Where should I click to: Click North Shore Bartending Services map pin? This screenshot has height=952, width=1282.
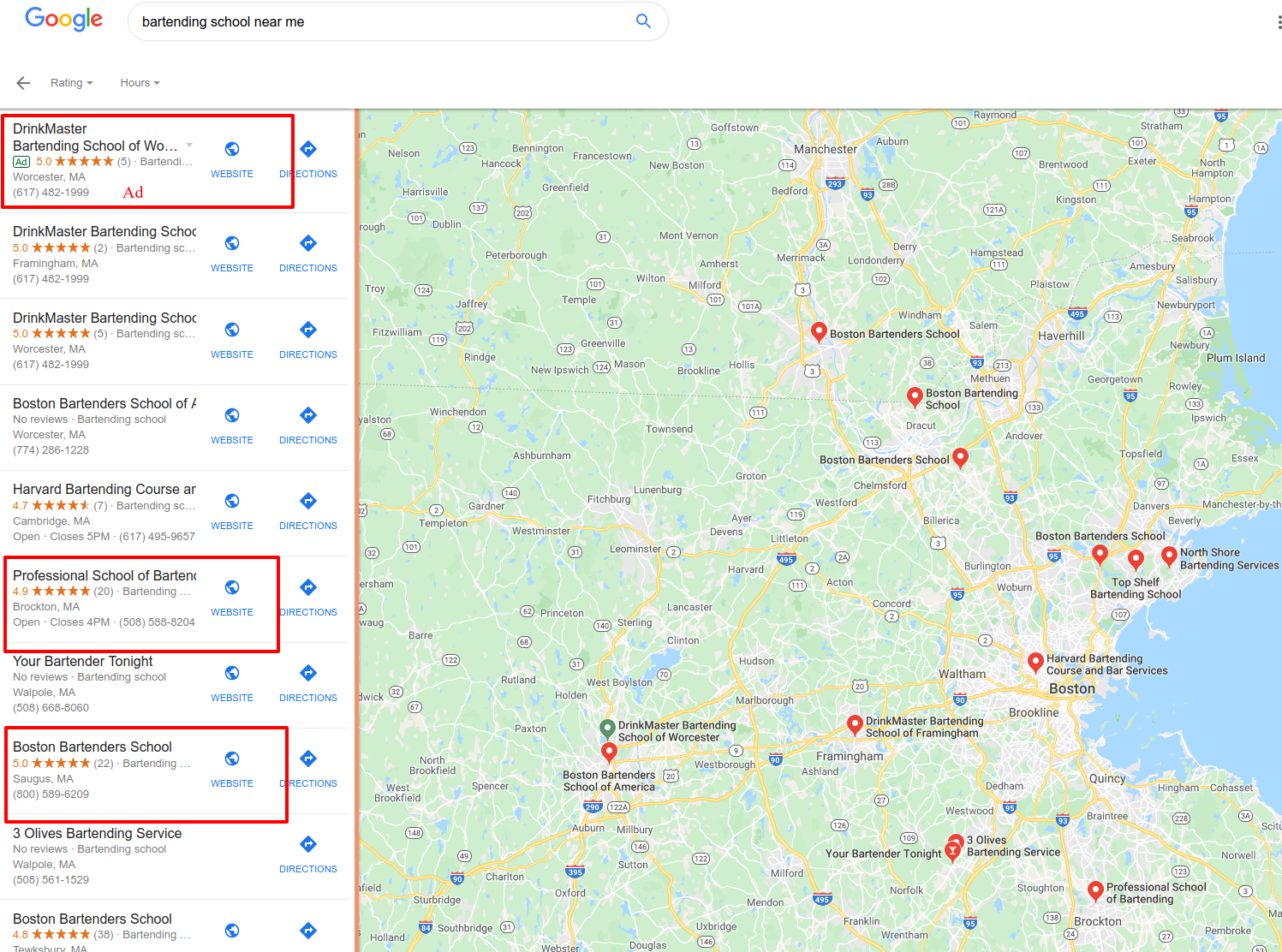pos(1169,556)
